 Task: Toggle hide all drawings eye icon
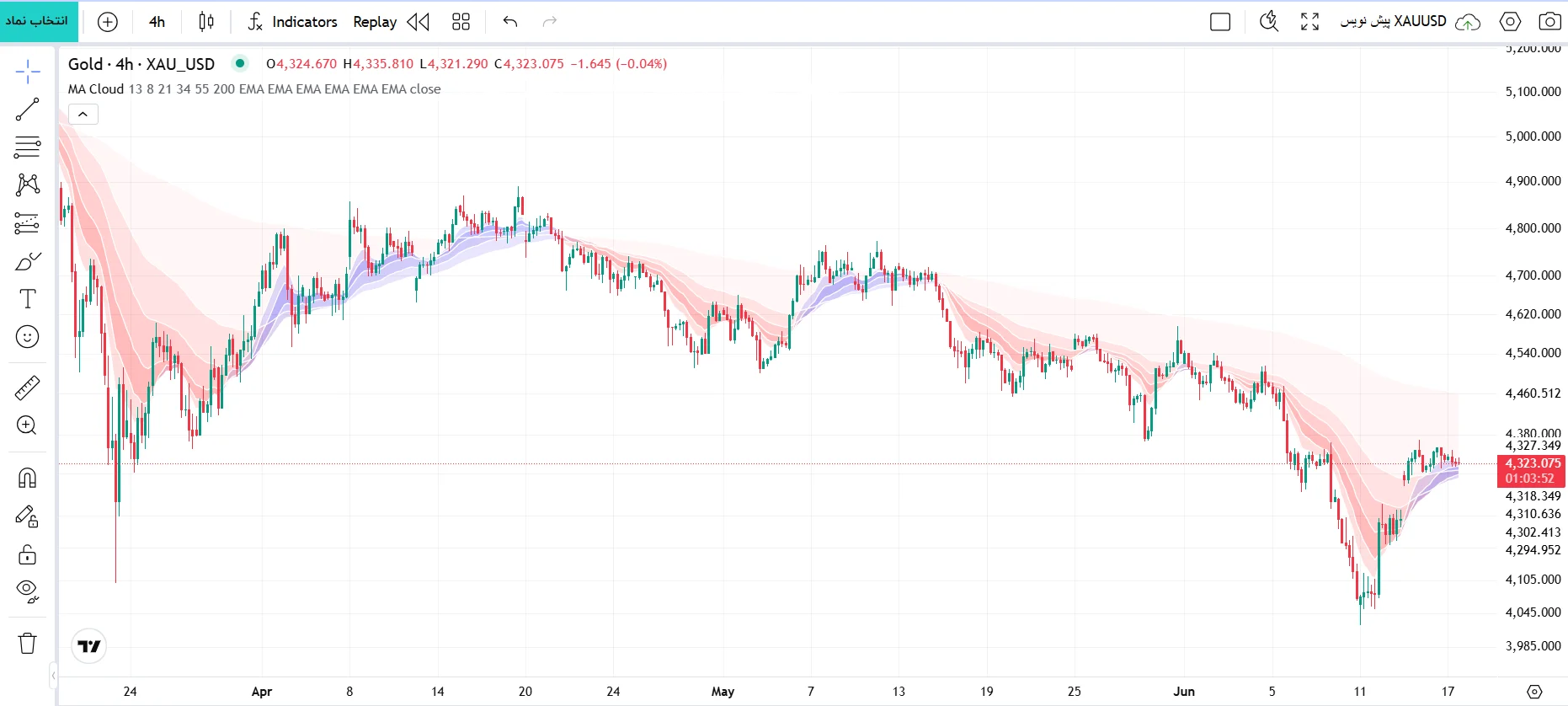coord(27,592)
